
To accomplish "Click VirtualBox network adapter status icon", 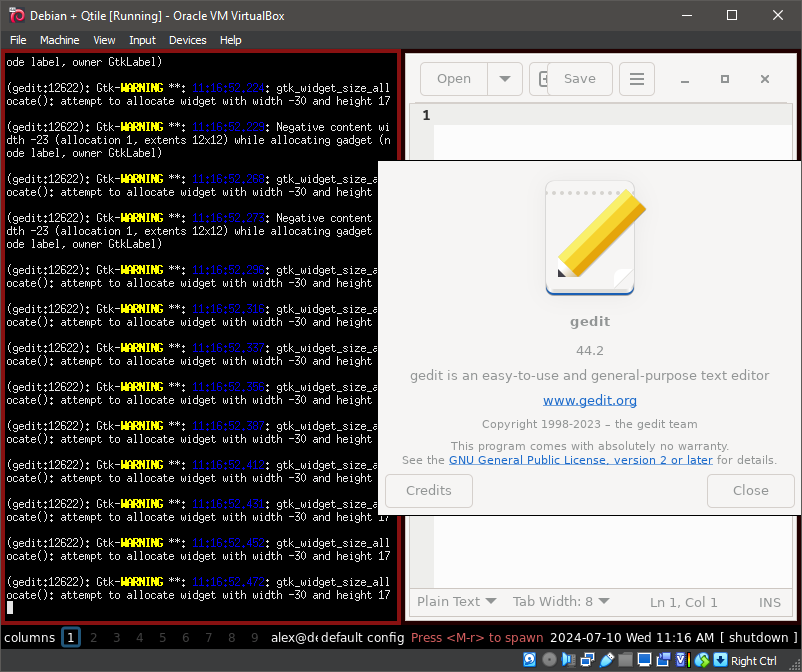I will pyautogui.click(x=589, y=660).
